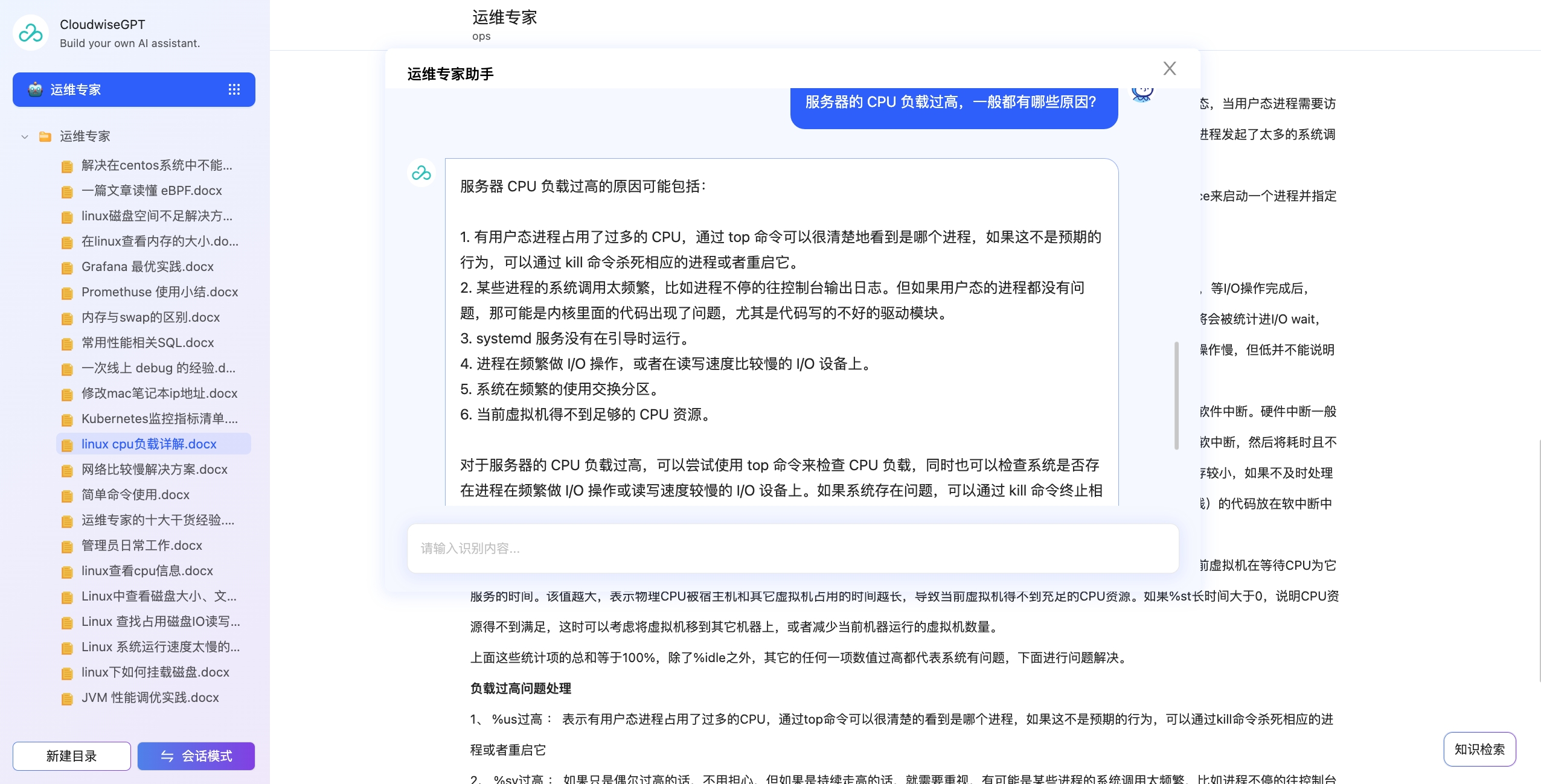Select 一次线上 debug 的经验 document
This screenshot has width=1541, height=784.
(158, 368)
